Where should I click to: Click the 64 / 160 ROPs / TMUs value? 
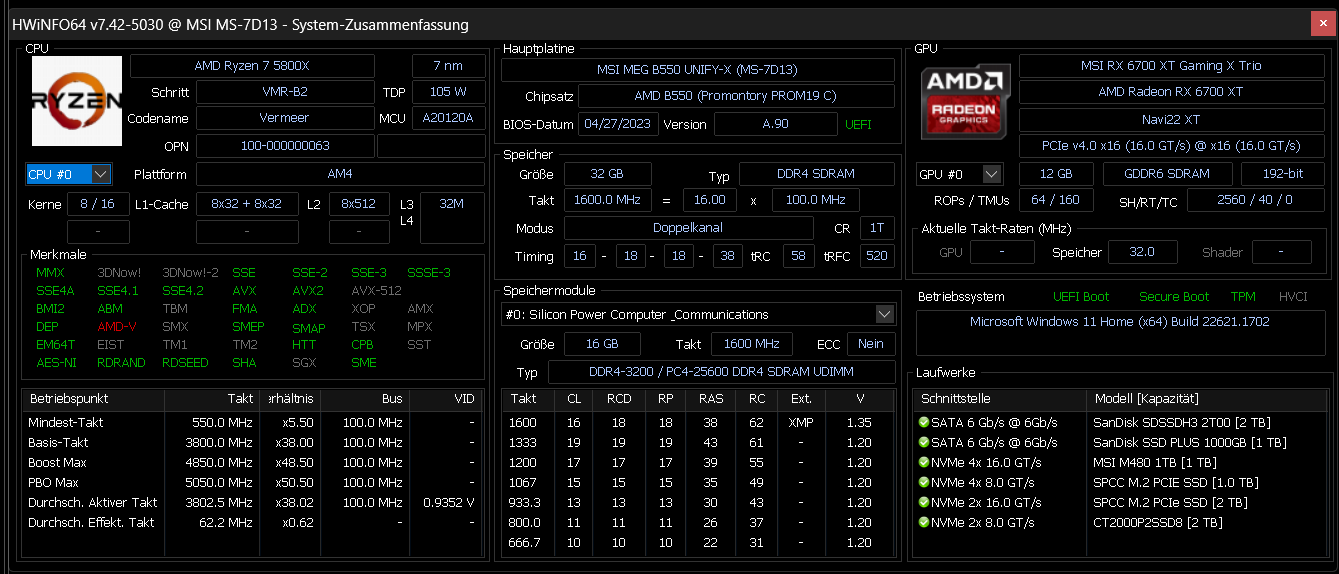pos(1055,200)
